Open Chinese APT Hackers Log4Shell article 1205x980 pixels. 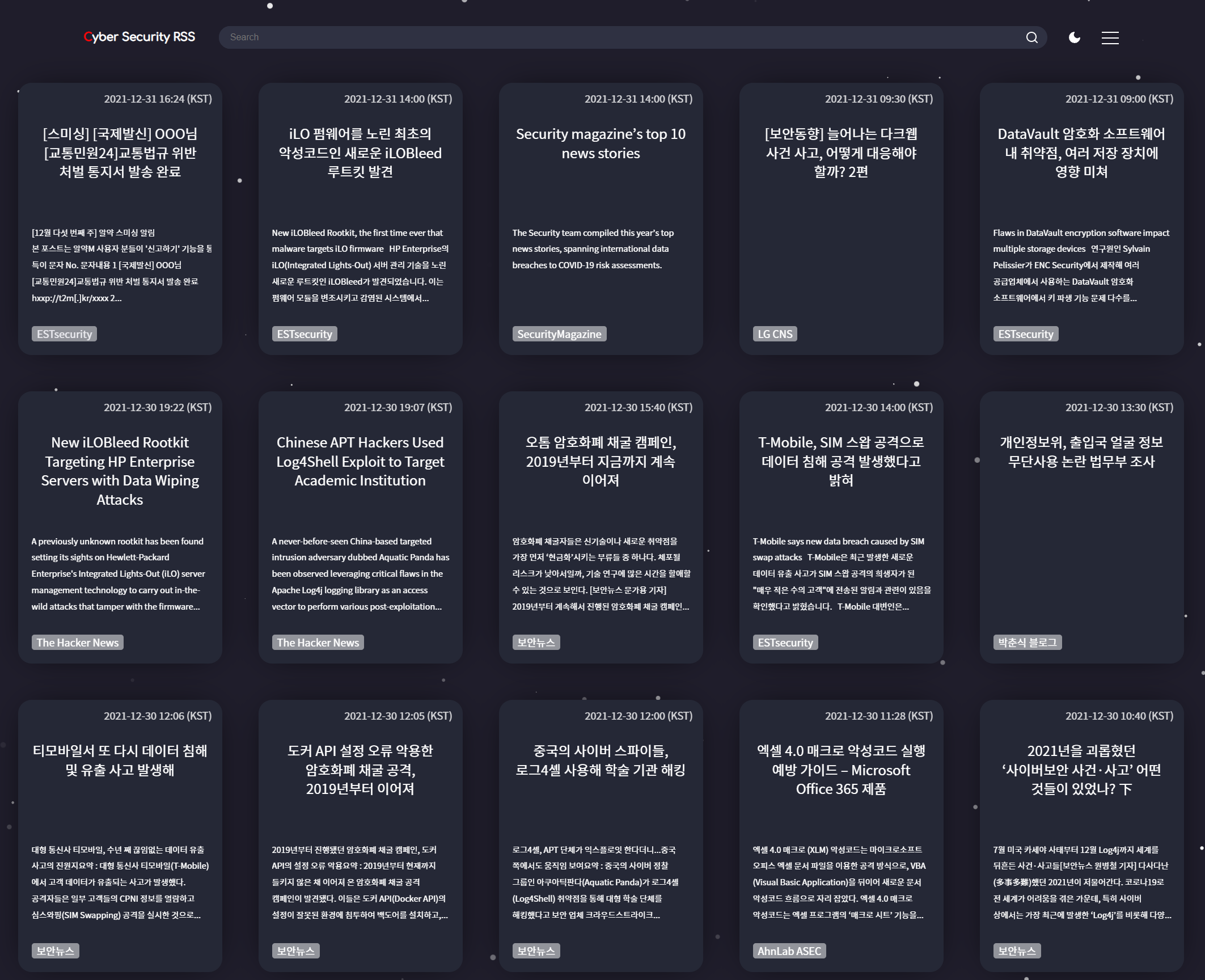pyautogui.click(x=360, y=461)
